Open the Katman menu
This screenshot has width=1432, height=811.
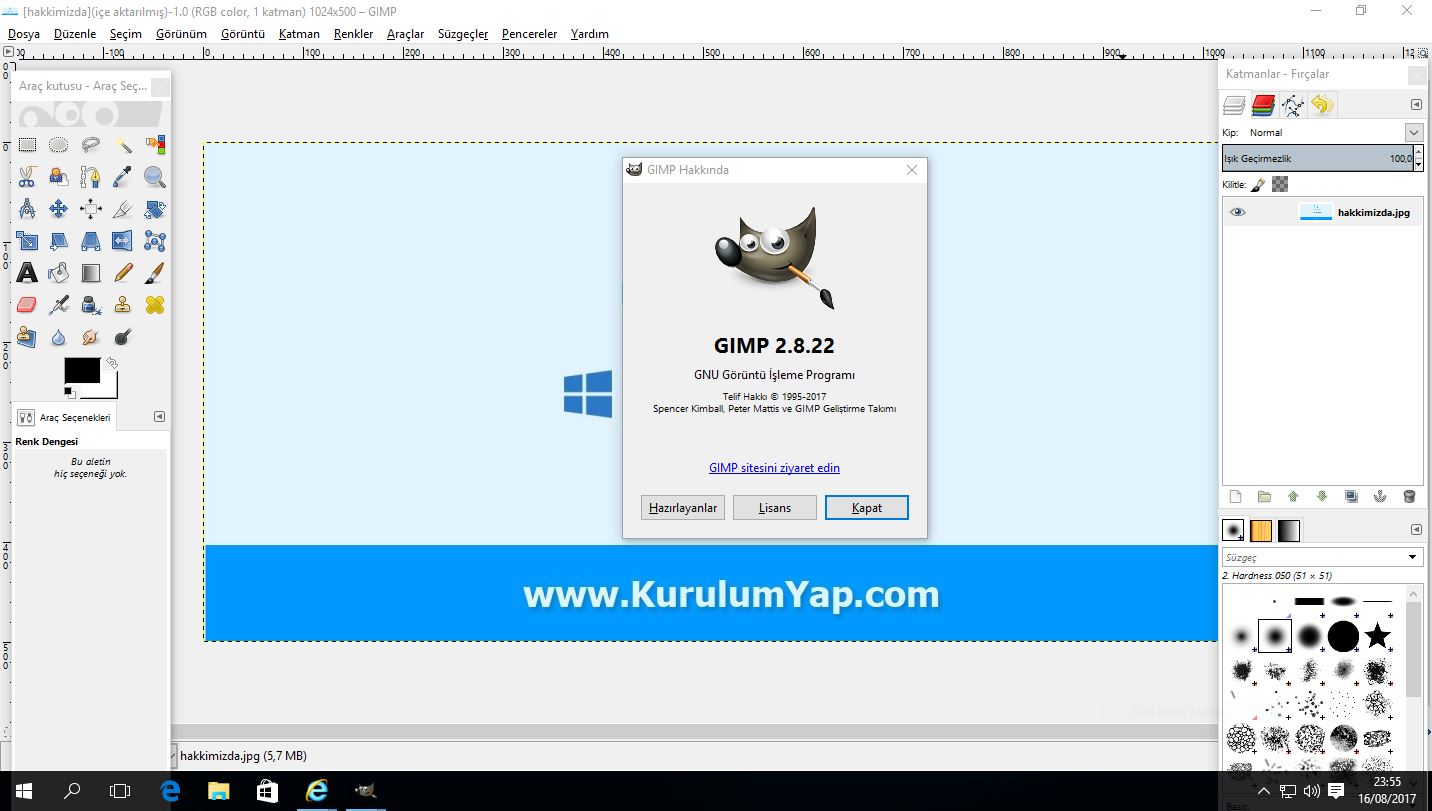pos(299,34)
